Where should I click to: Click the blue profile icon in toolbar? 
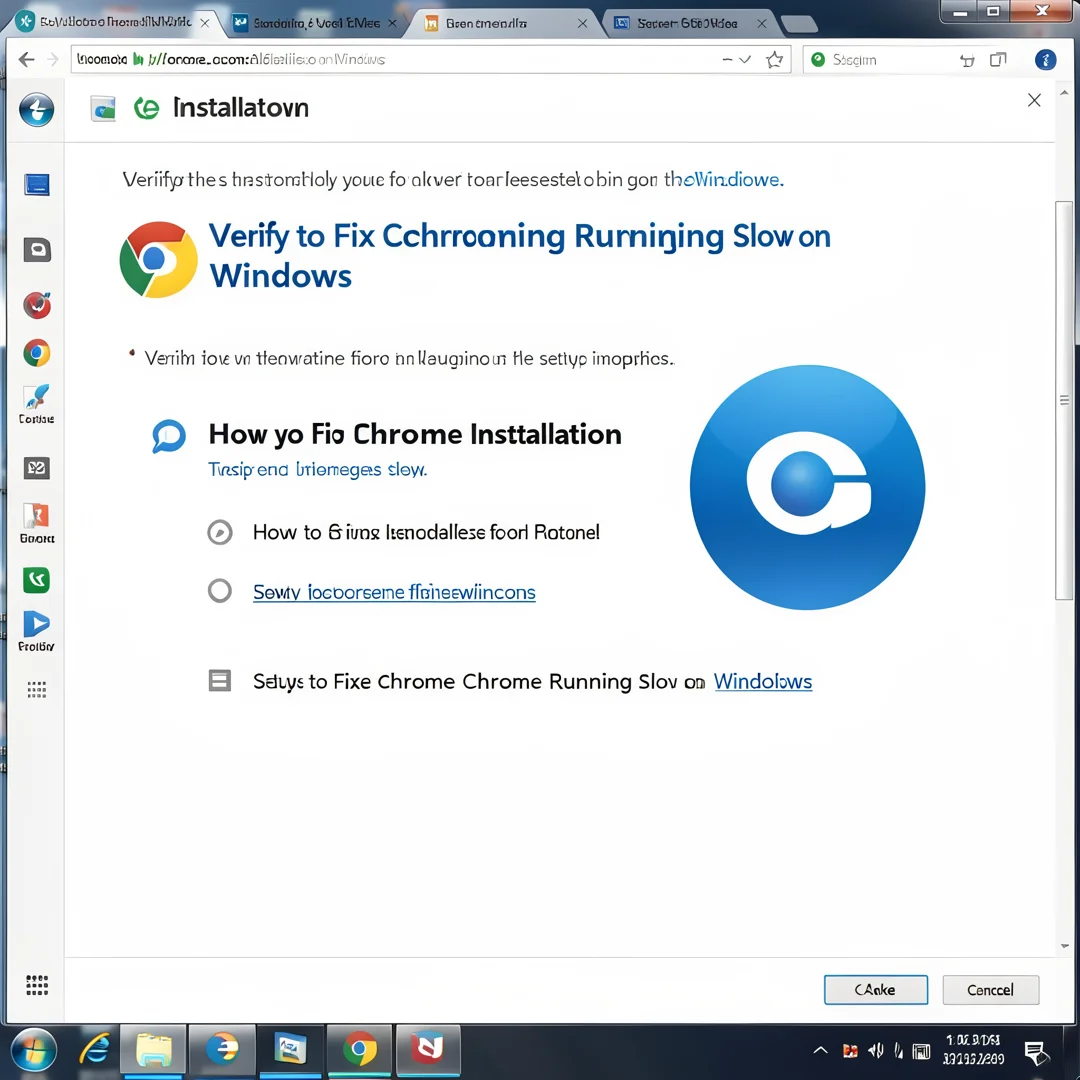click(1045, 60)
